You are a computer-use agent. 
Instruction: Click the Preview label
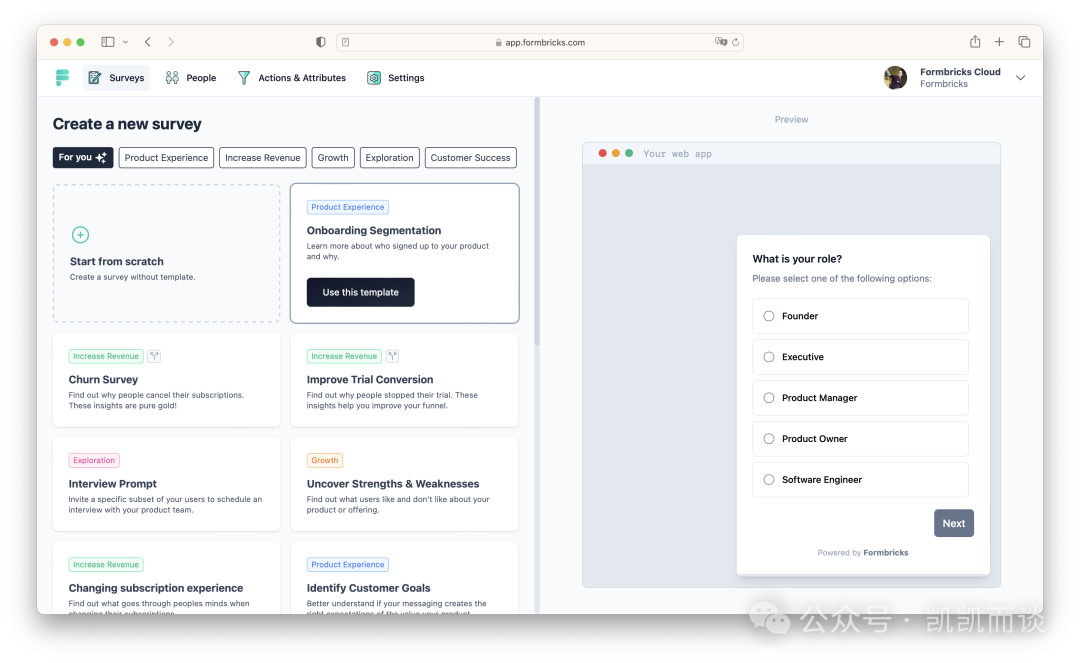click(791, 120)
